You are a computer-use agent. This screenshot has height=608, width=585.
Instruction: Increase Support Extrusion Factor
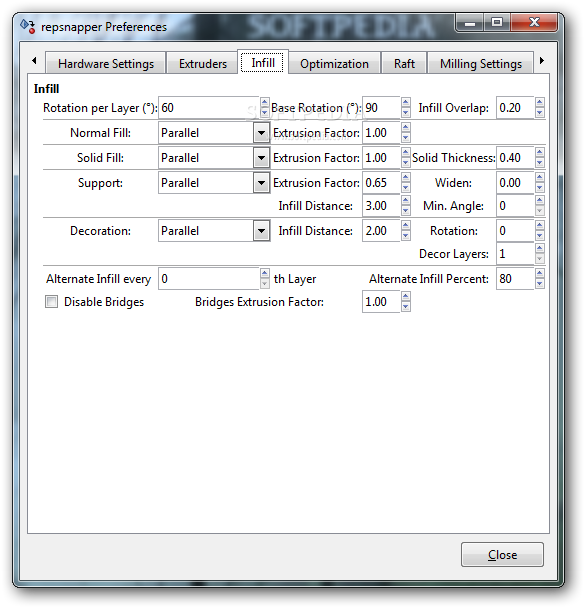406,177
